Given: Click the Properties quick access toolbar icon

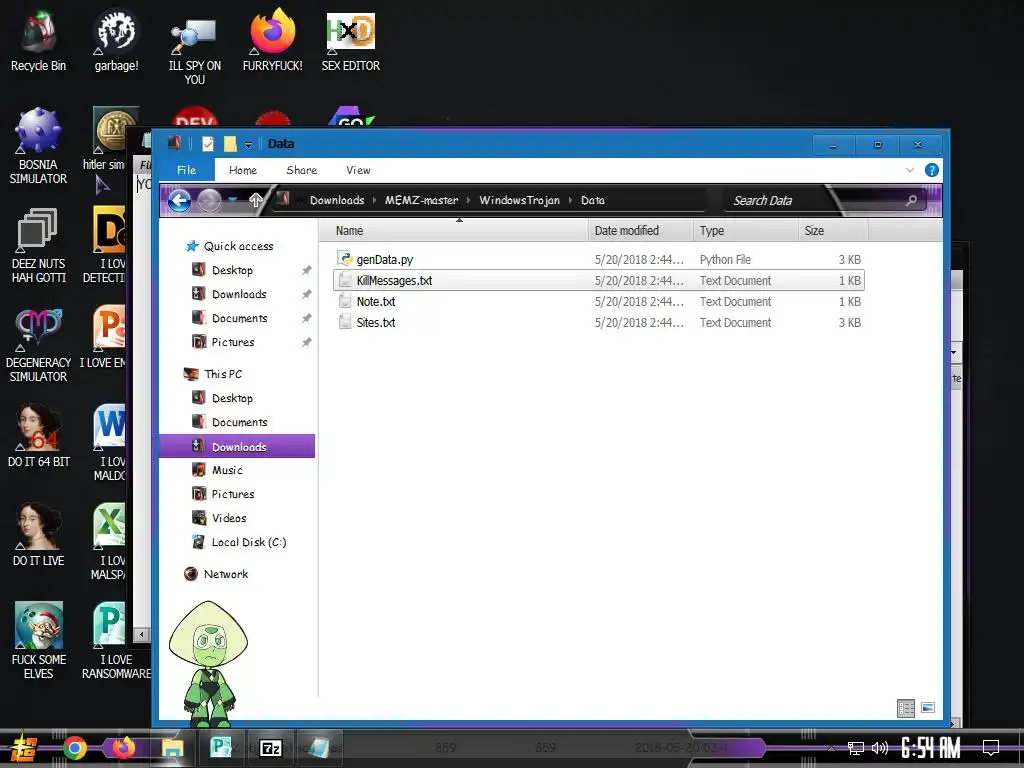Looking at the screenshot, I should (208, 144).
